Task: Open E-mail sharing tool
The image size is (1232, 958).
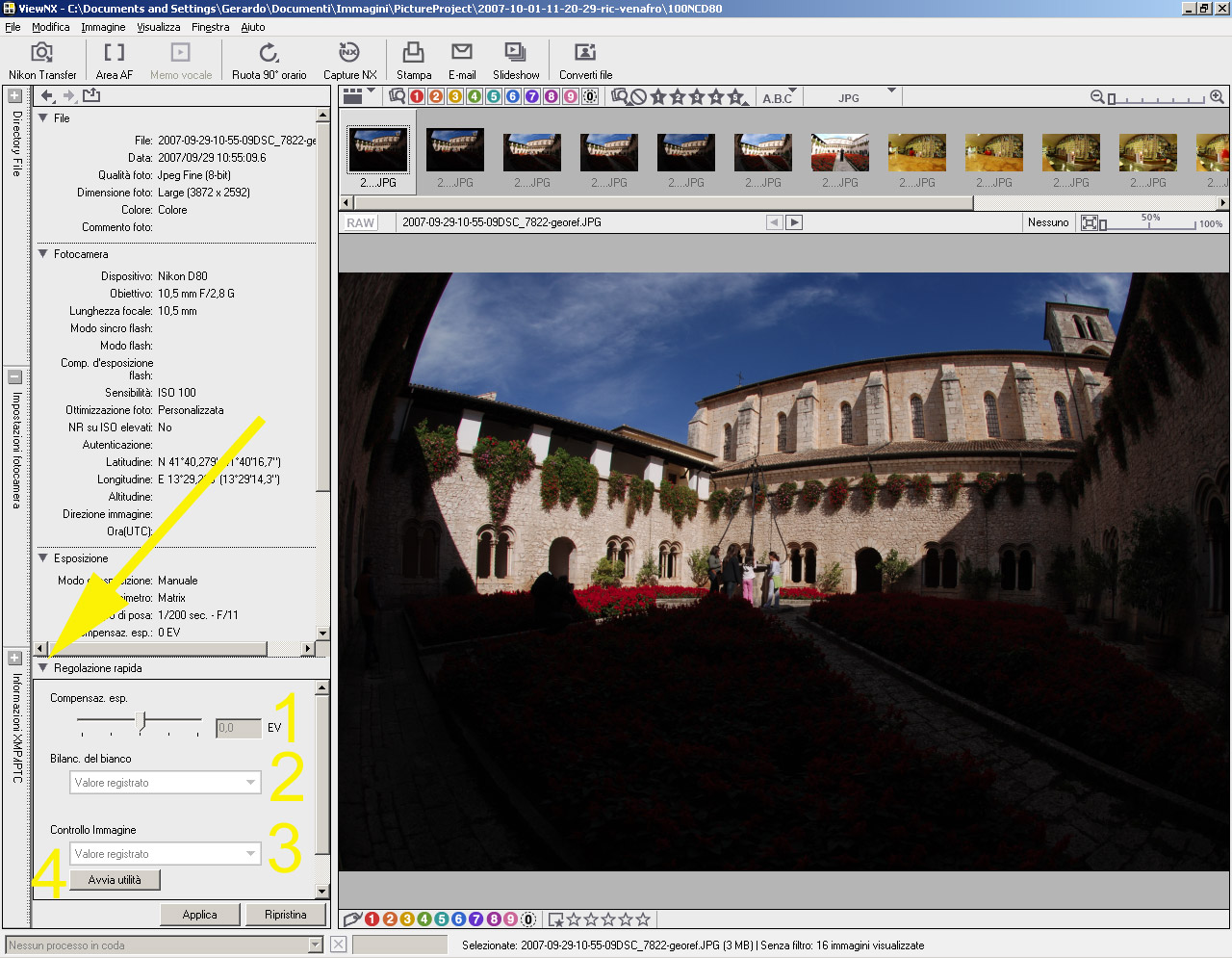Action: tap(462, 60)
